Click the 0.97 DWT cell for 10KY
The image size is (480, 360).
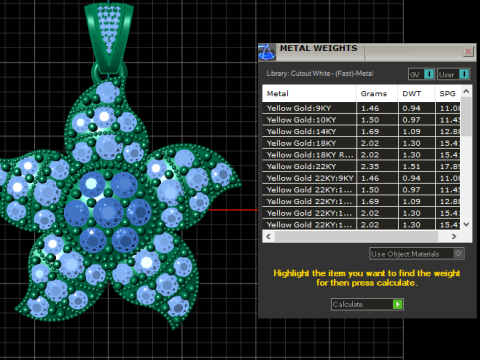pos(416,120)
